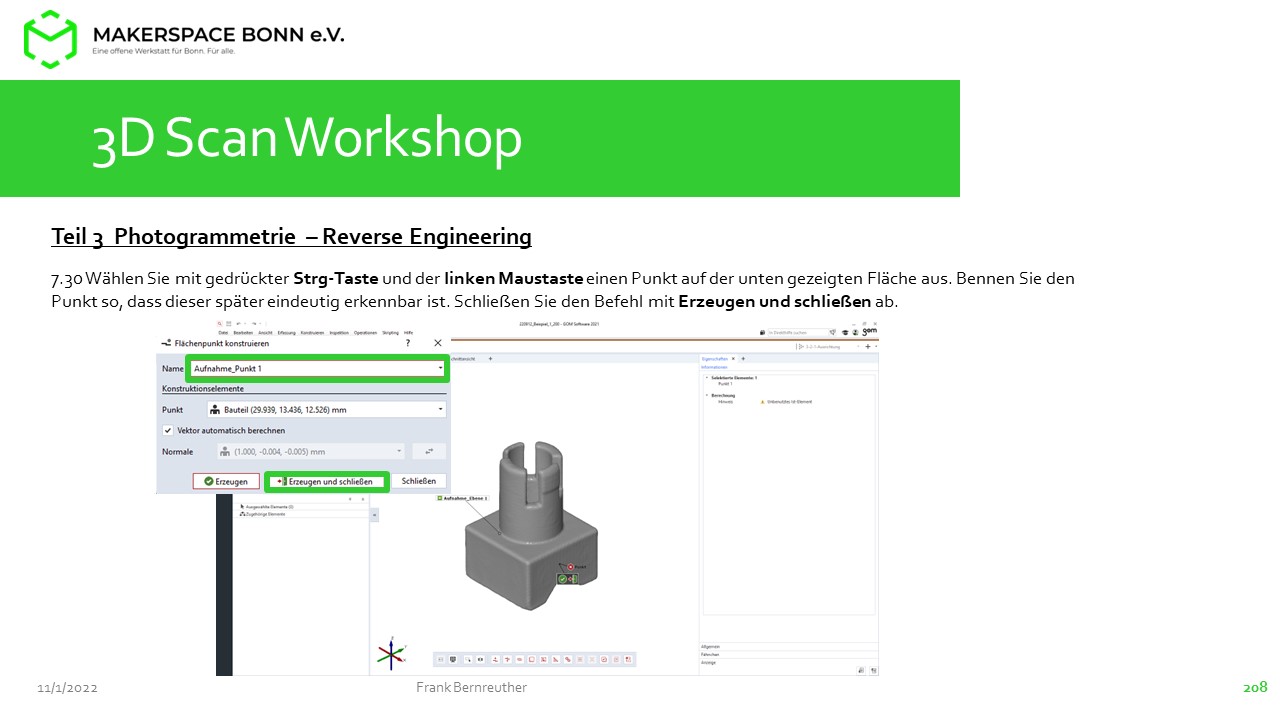The image size is (1280, 720).
Task: Open the Konstruieren menu
Action: click(312, 332)
